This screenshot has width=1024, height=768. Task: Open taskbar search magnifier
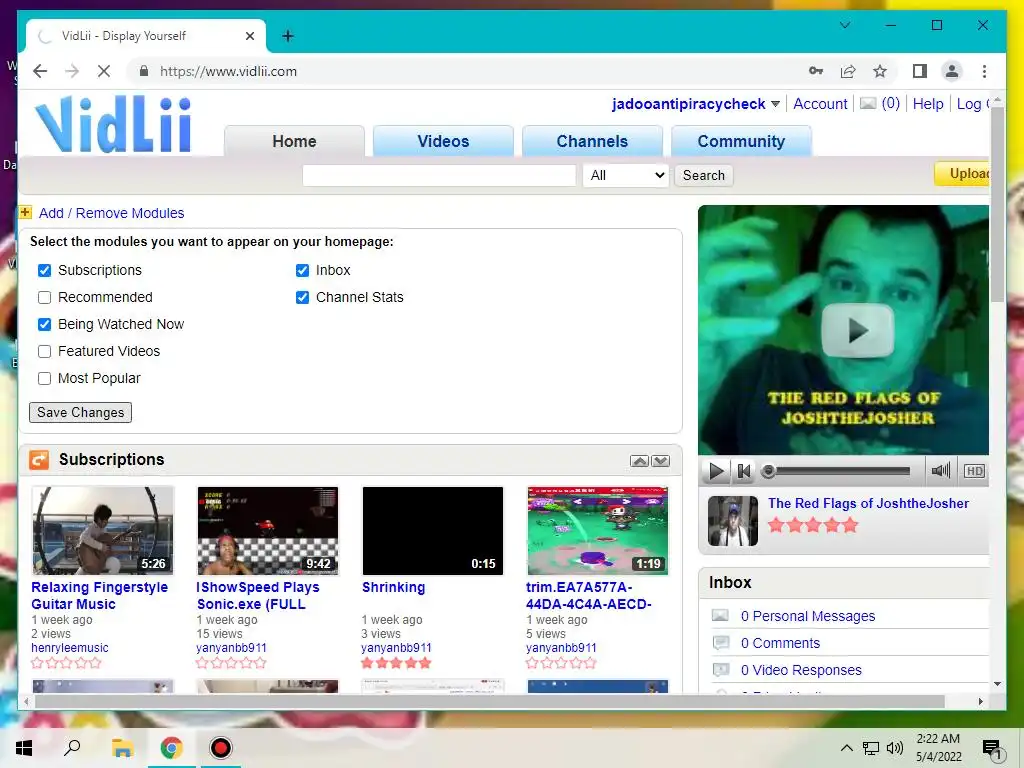[72, 748]
